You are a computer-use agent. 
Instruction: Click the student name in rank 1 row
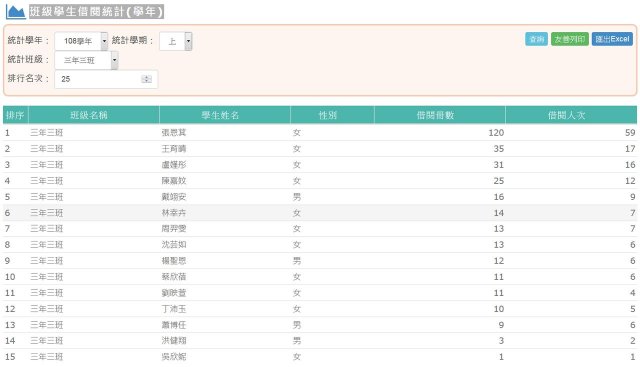tap(174, 133)
